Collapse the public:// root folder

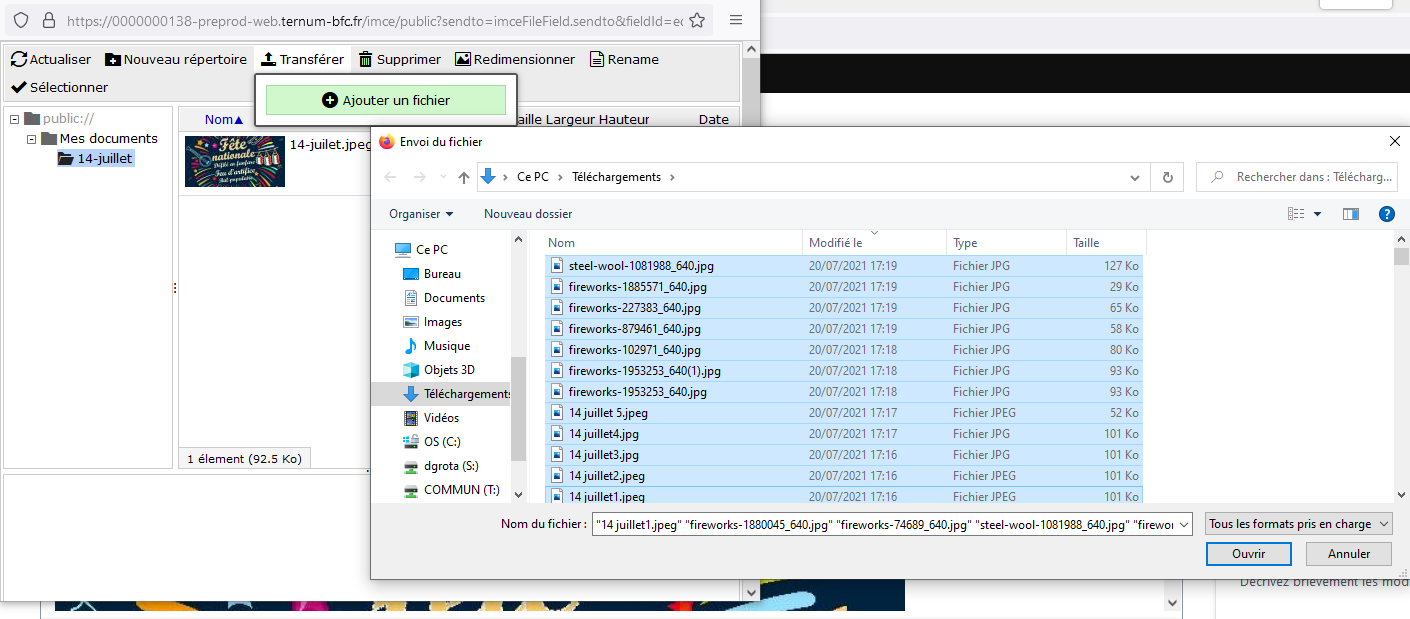[x=15, y=119]
